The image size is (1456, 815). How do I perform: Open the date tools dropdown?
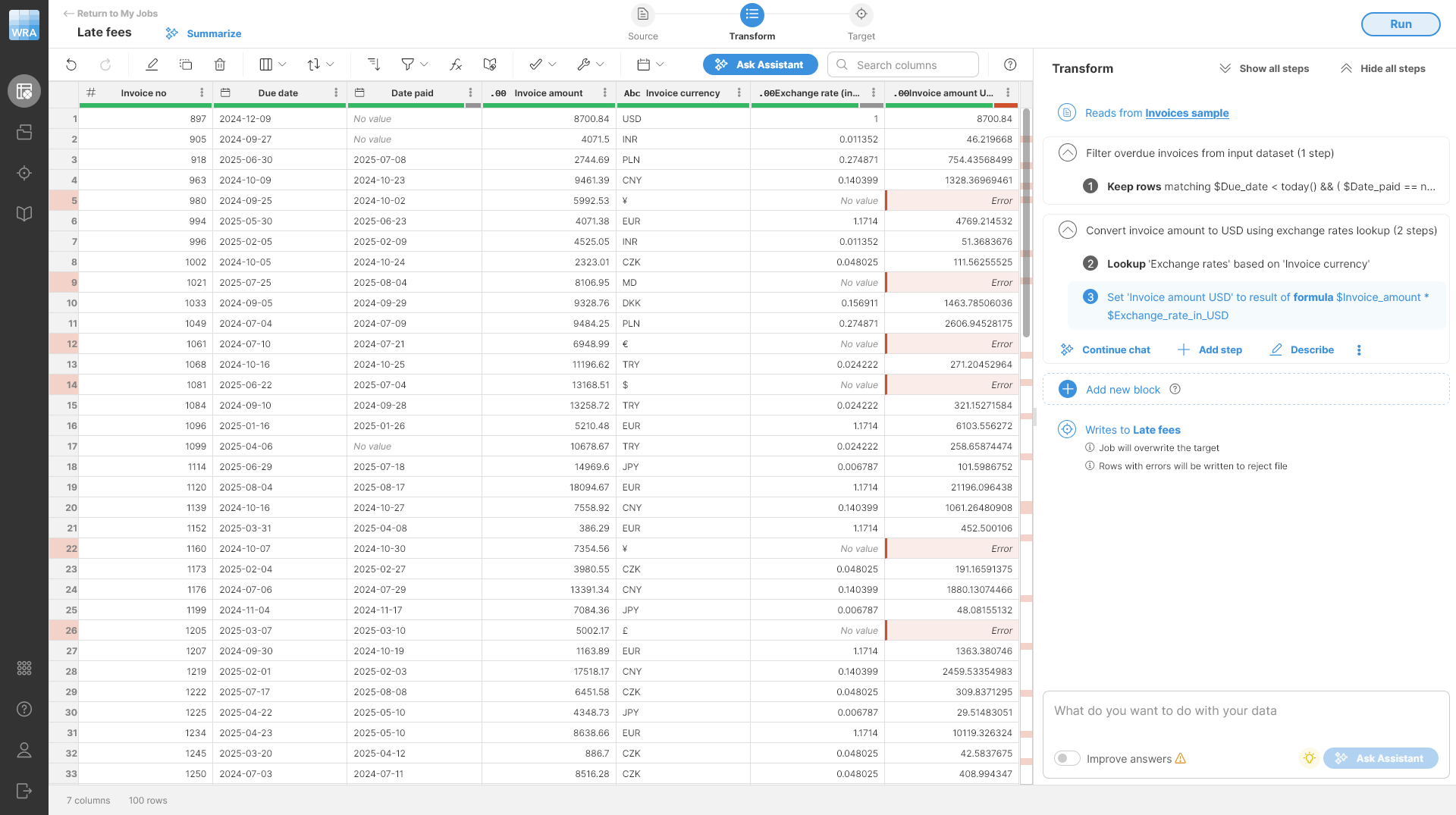[650, 65]
